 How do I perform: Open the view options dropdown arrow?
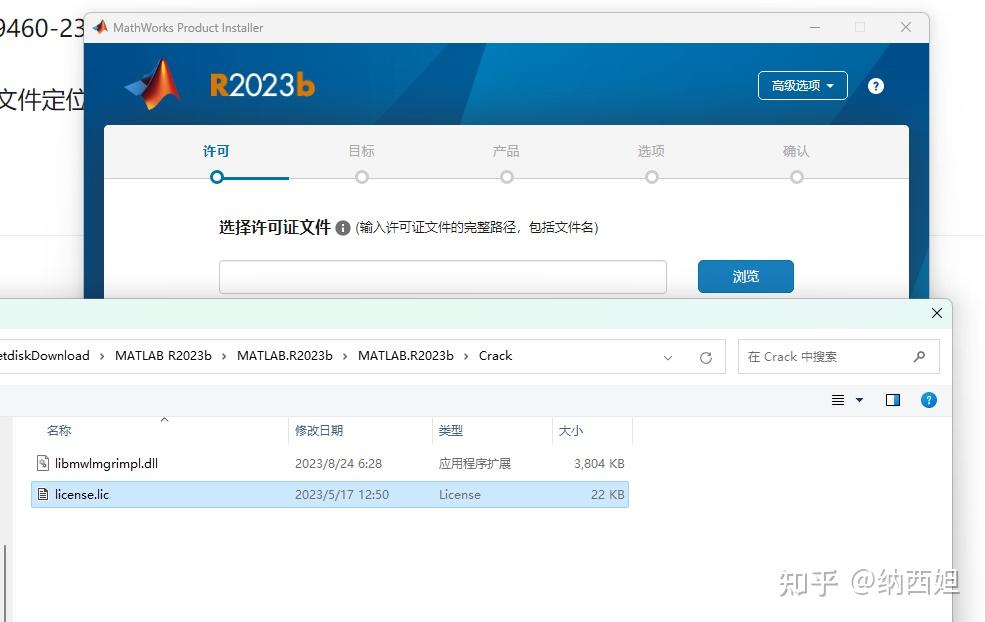point(859,400)
